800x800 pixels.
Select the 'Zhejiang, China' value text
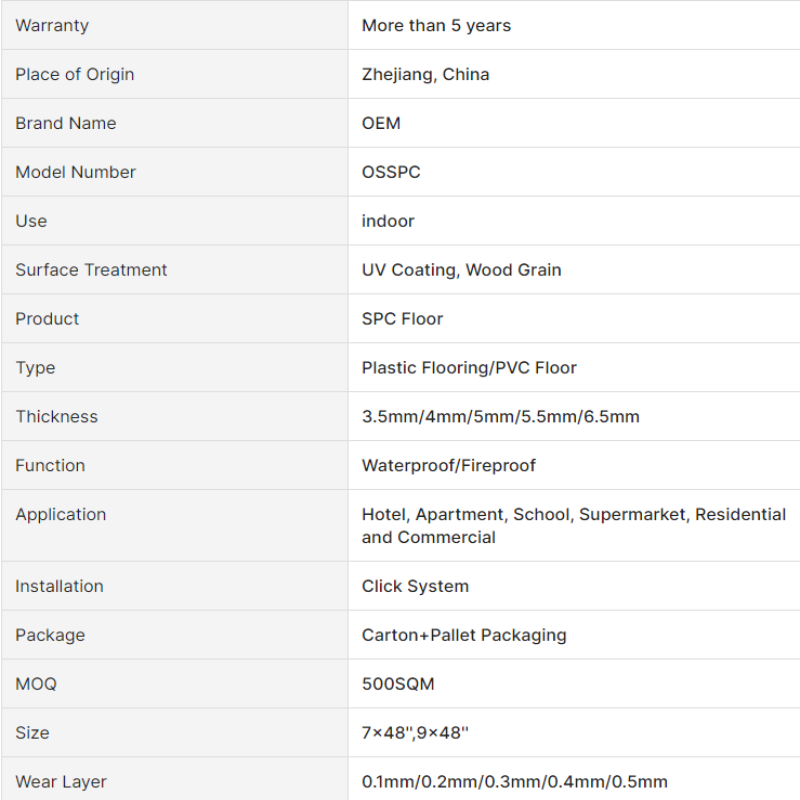pyautogui.click(x=426, y=74)
